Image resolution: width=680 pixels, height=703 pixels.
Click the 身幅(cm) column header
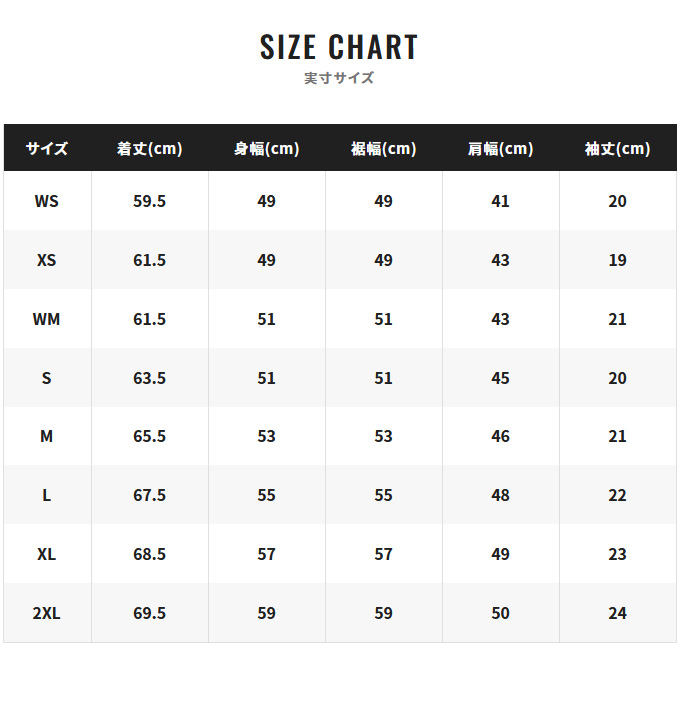[x=266, y=149]
